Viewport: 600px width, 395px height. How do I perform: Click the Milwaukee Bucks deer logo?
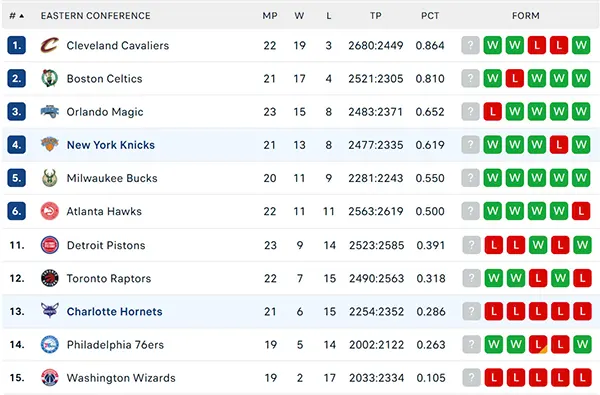click(x=50, y=178)
